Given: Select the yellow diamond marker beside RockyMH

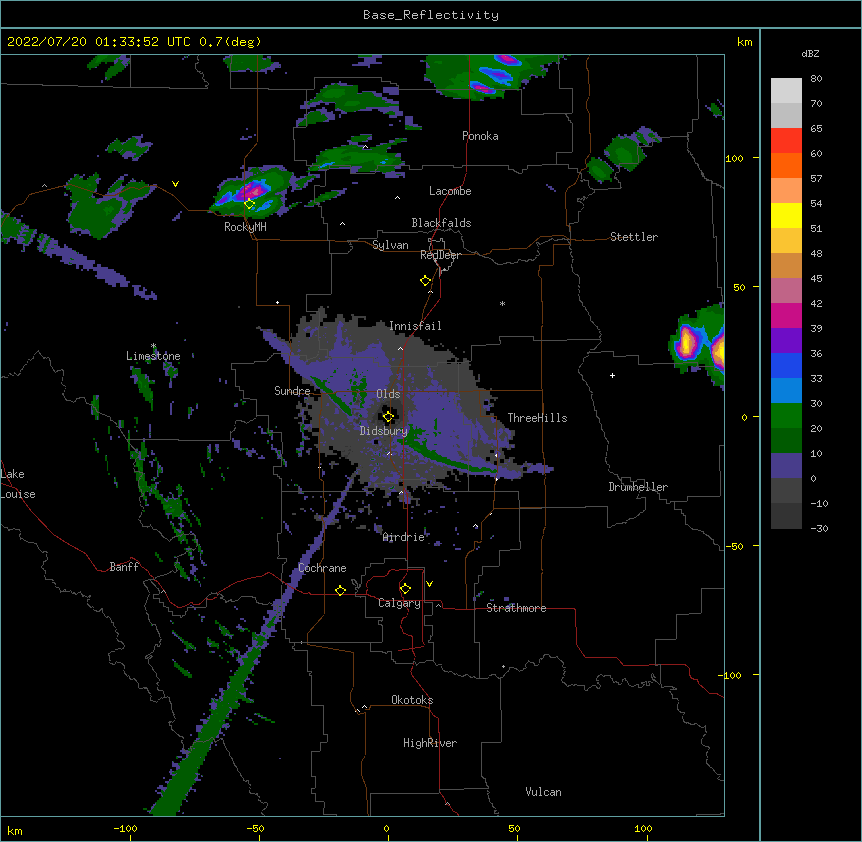Looking at the screenshot, I should [250, 204].
